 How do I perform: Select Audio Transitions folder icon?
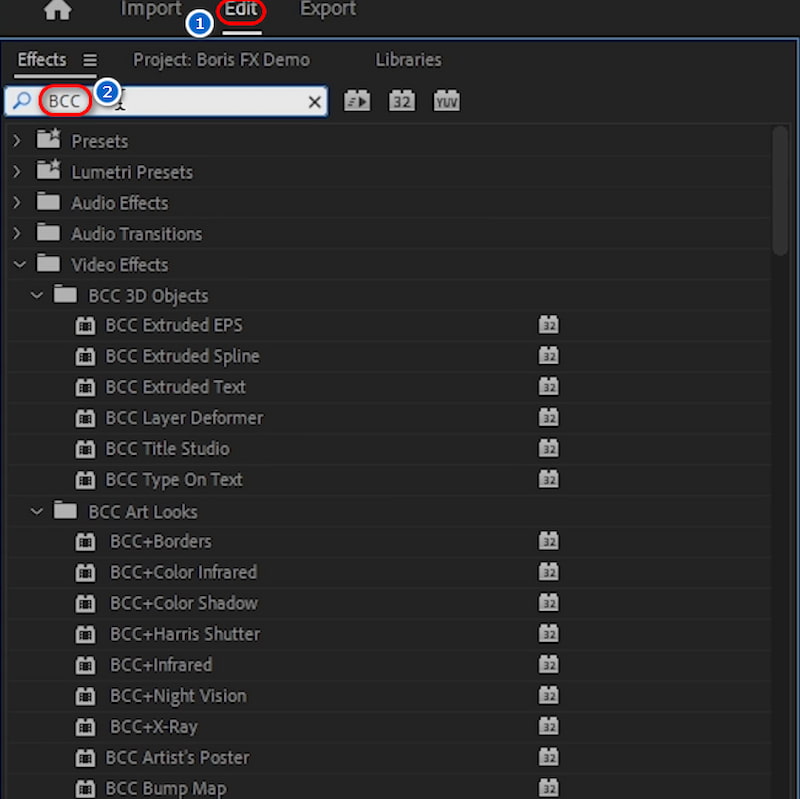48,232
